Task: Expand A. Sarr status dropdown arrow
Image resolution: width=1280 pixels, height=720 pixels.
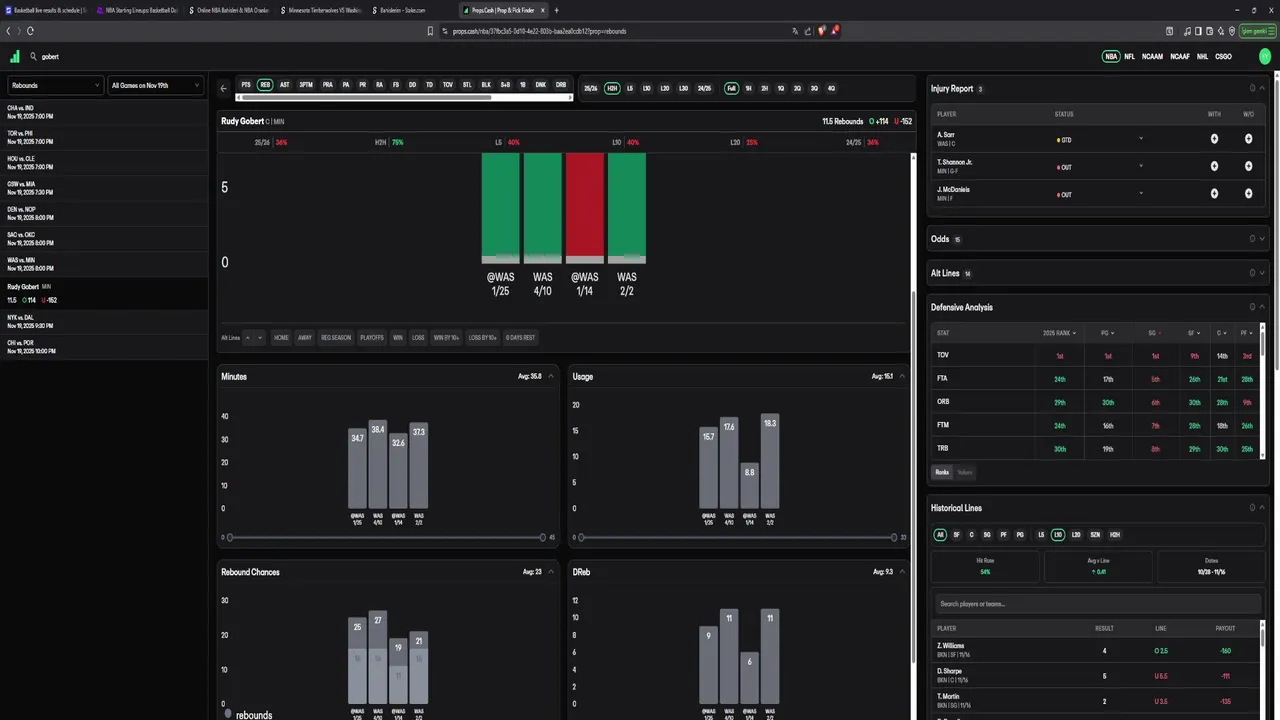Action: 1141,139
